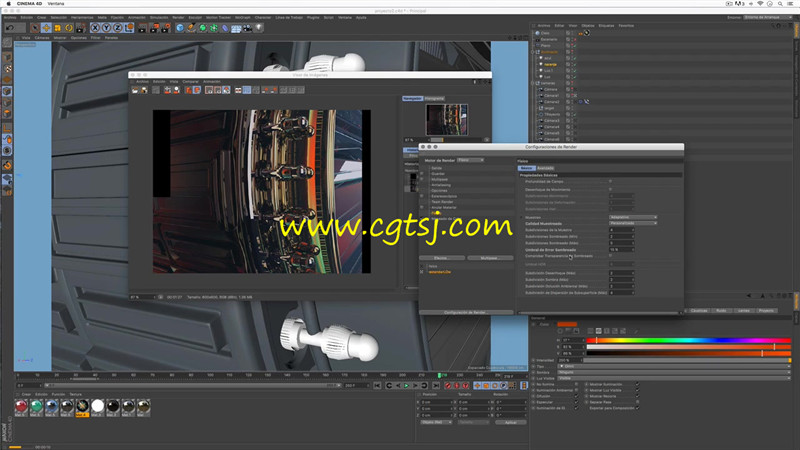Open the Render menu in main menu bar
This screenshot has width=800, height=450.
(x=178, y=17)
